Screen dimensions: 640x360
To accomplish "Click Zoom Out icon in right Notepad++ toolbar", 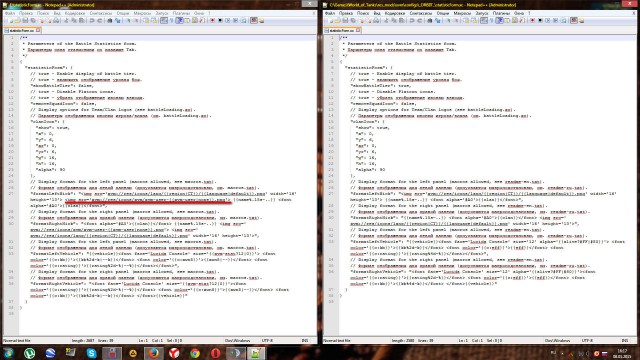I will [456, 20].
